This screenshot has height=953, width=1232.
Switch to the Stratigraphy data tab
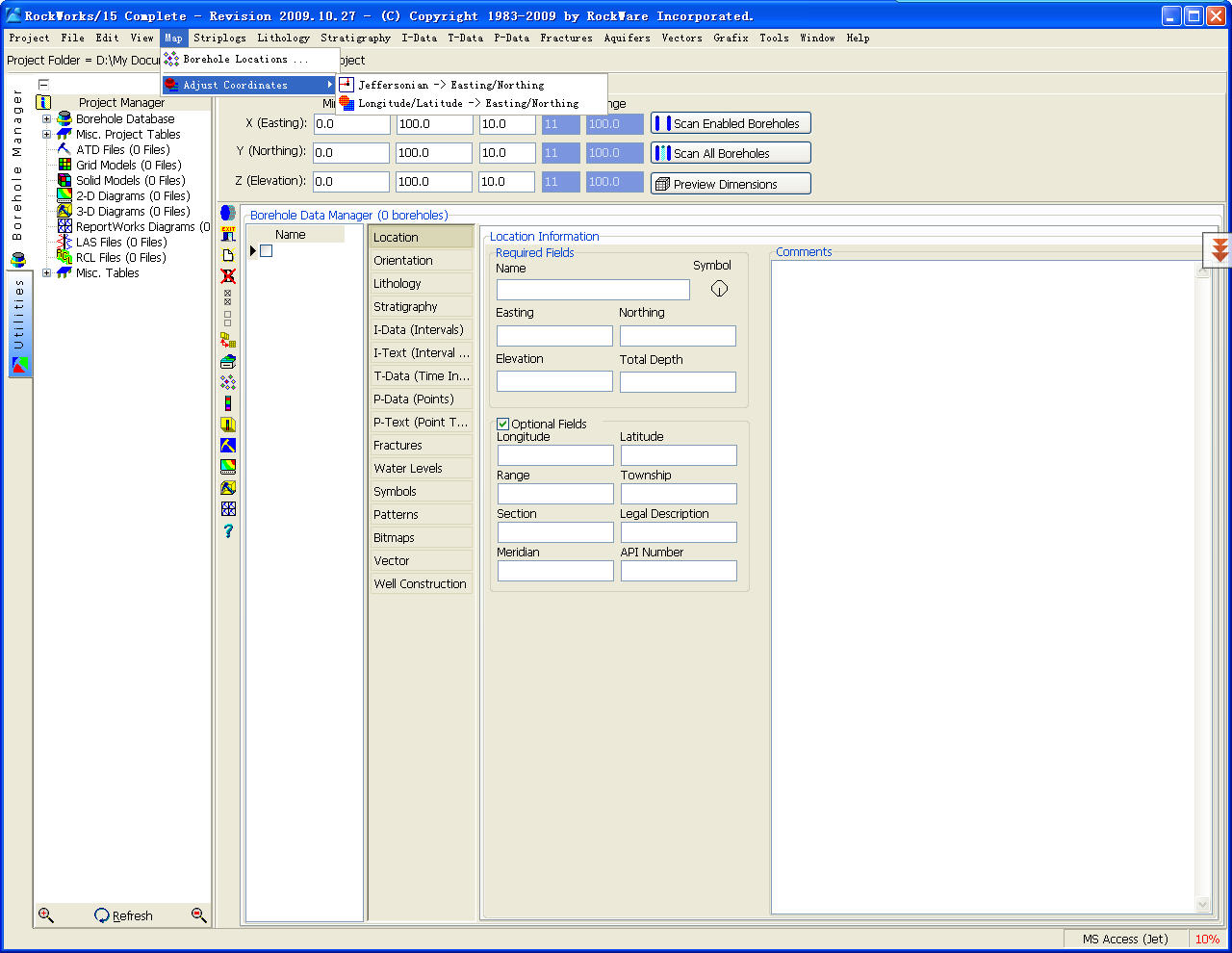click(x=422, y=307)
